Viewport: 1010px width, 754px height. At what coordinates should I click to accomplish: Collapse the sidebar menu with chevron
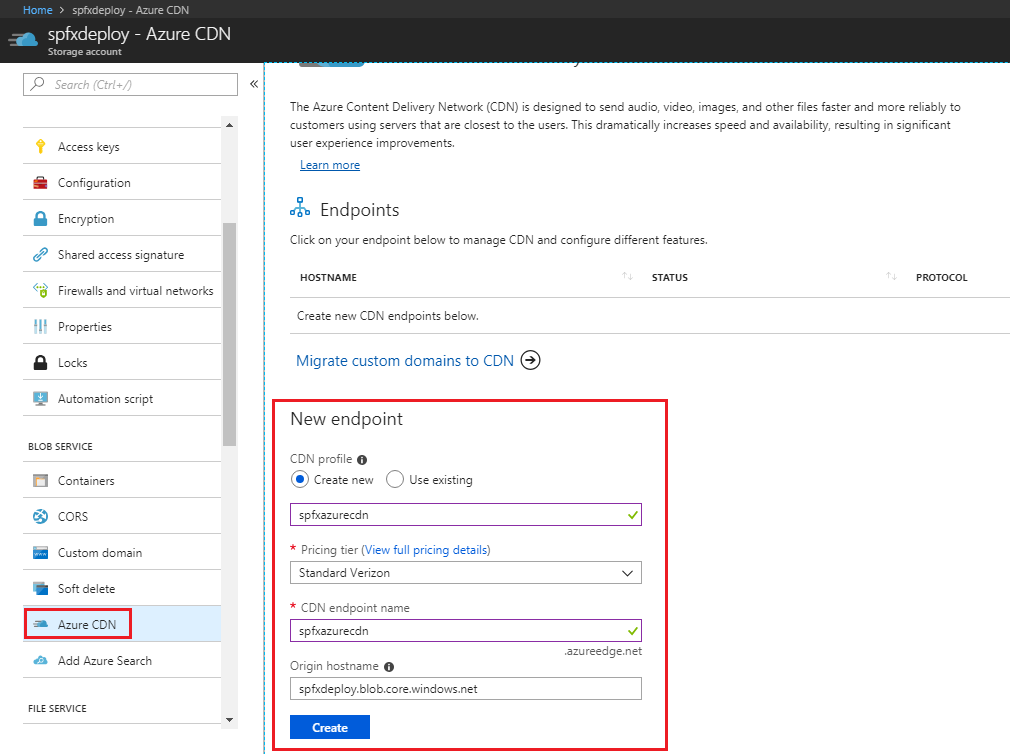click(x=254, y=84)
